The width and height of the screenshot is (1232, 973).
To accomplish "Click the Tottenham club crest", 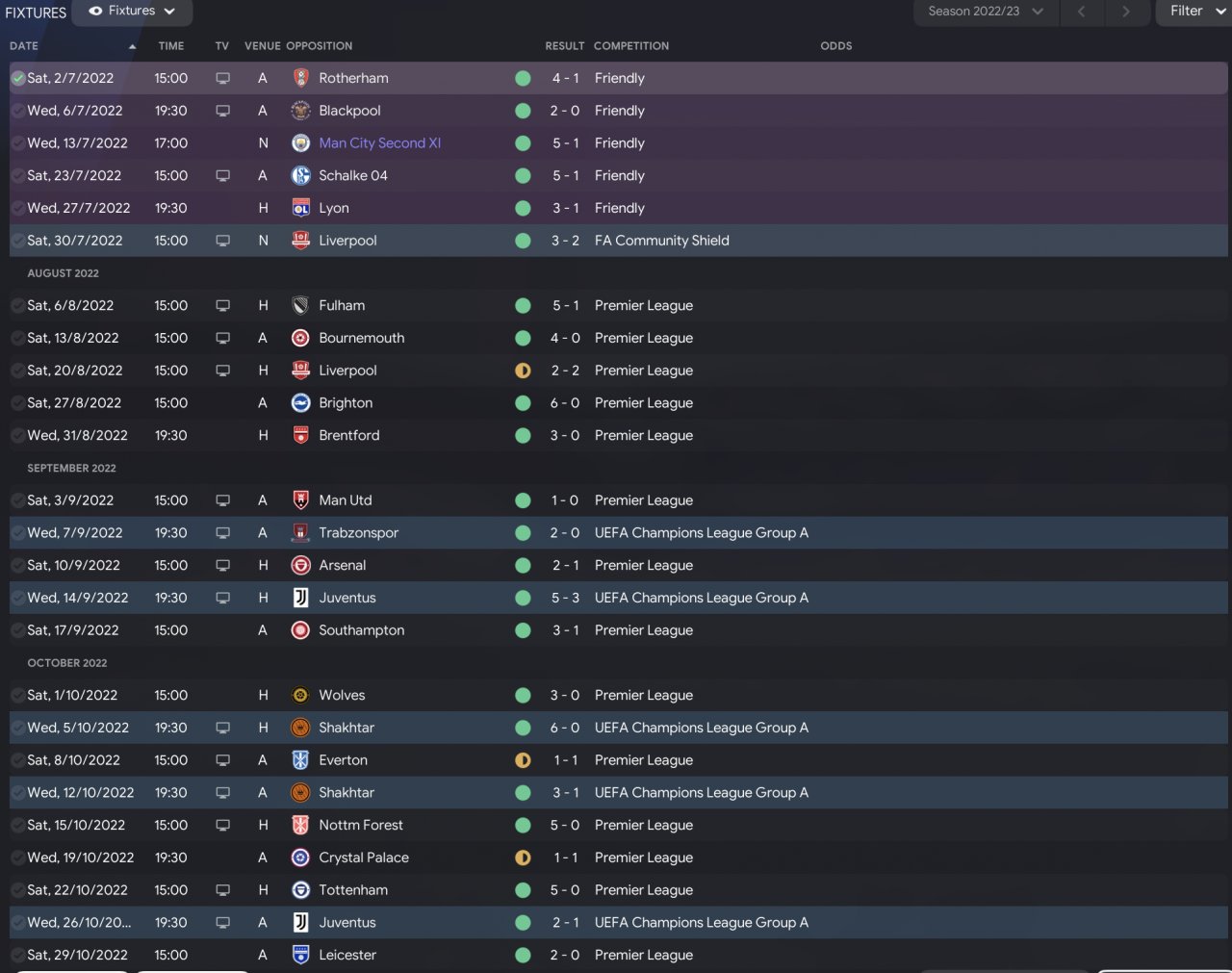I will pos(300,890).
